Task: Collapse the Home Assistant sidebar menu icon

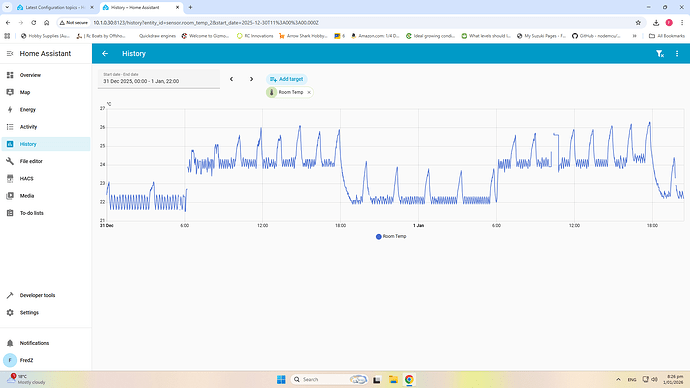Action: pos(10,53)
